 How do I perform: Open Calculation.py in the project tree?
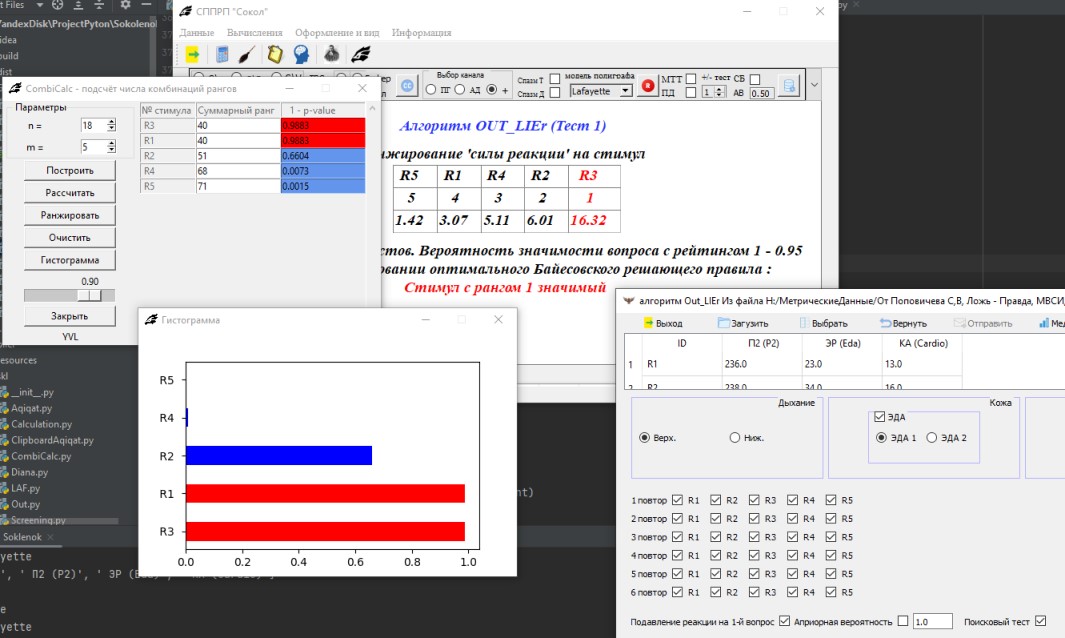point(41,424)
